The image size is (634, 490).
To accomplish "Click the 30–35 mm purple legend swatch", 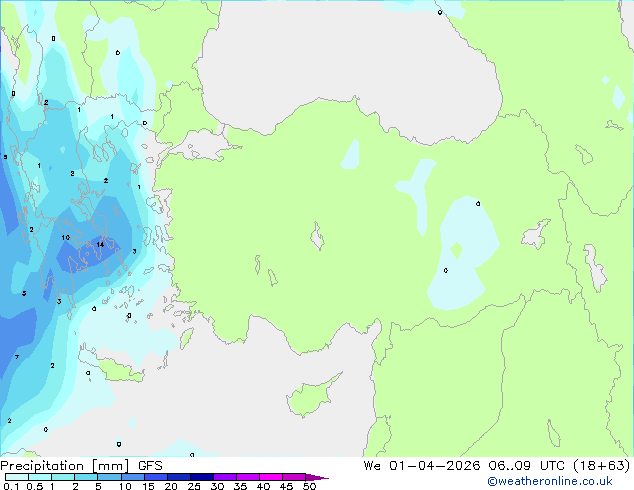I will (x=225, y=477).
